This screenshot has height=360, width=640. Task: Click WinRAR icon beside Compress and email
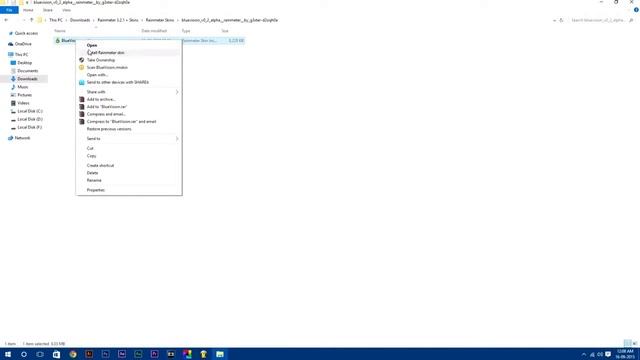82,114
